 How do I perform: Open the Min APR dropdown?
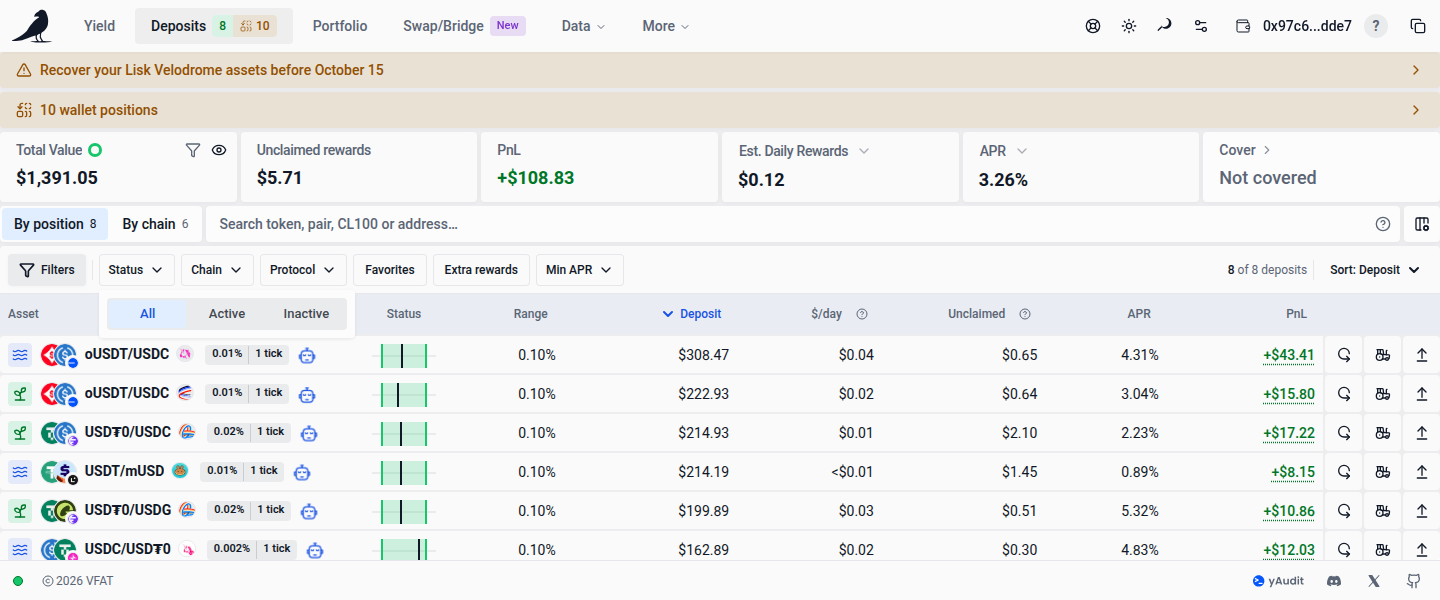[x=580, y=270]
